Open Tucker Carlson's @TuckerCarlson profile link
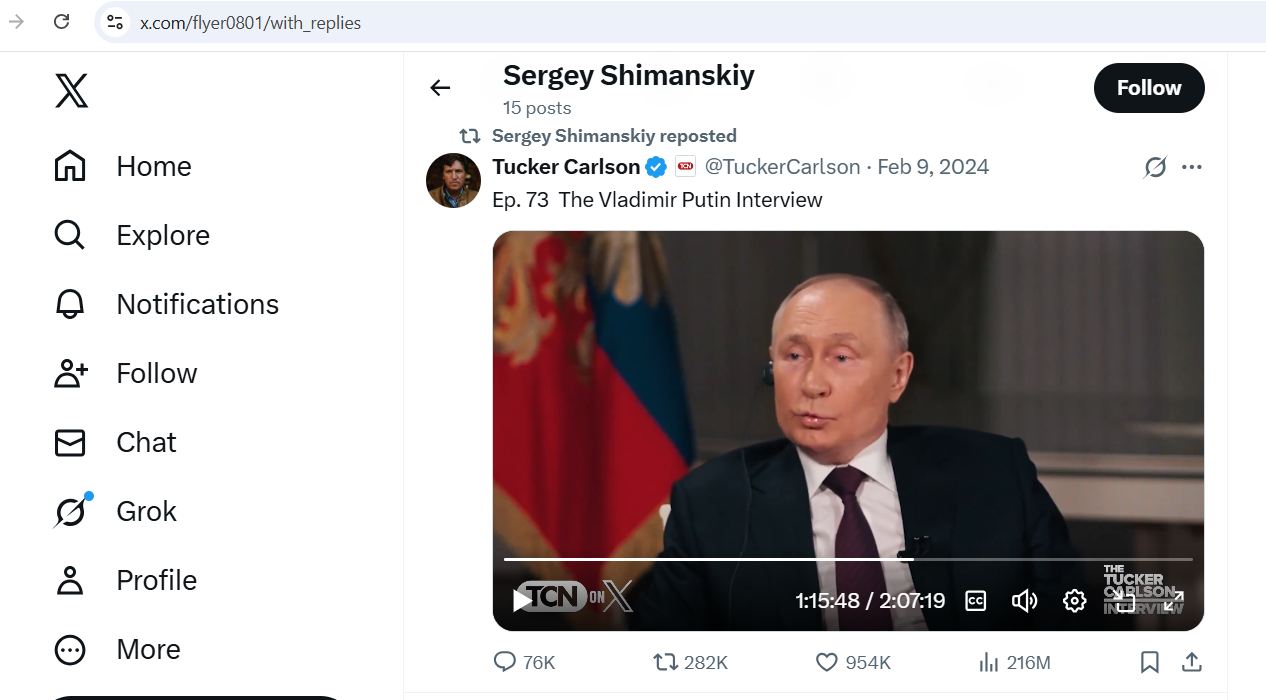The width and height of the screenshot is (1266, 700). pyautogui.click(x=782, y=166)
